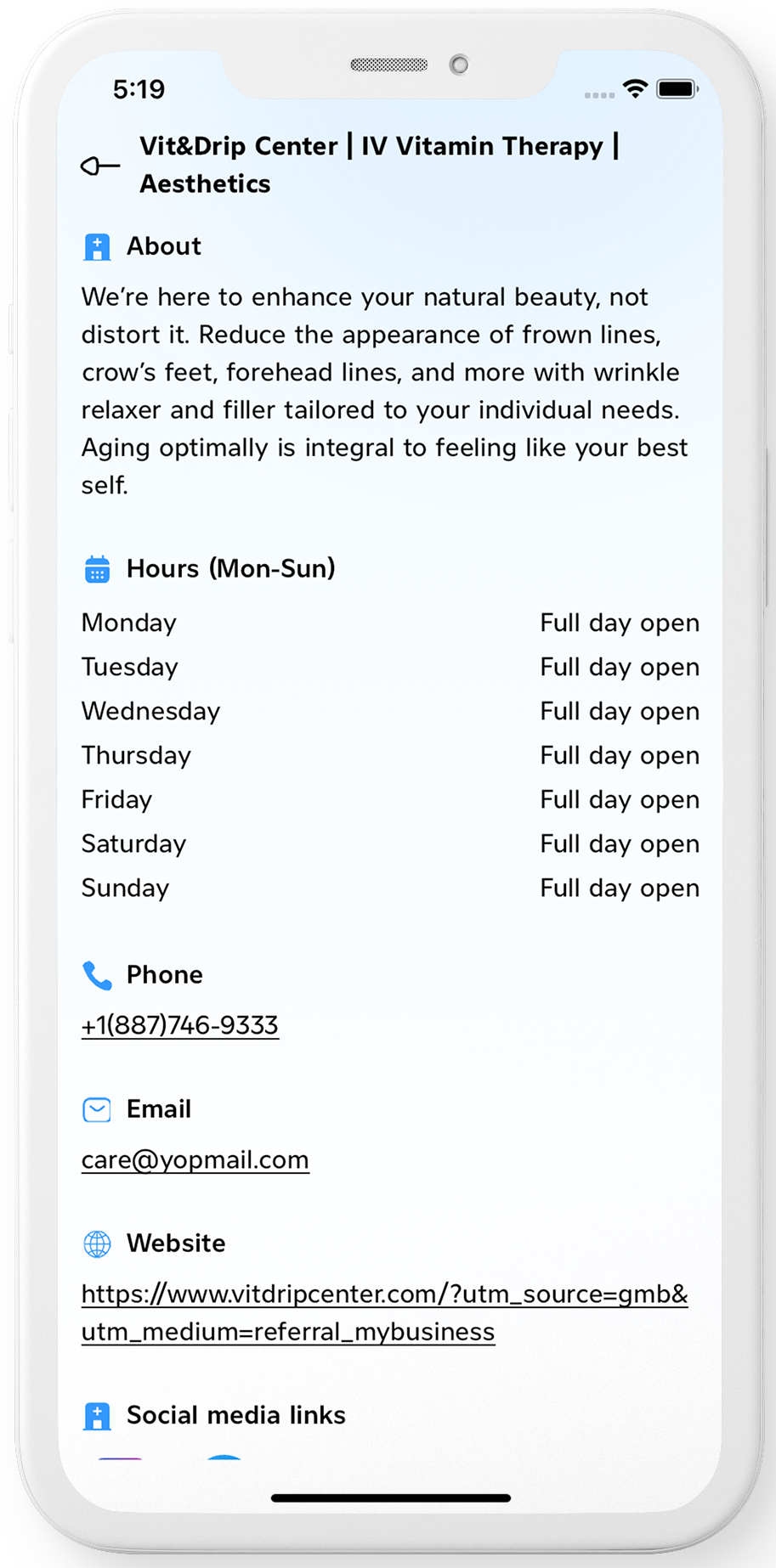The width and height of the screenshot is (776, 1568).
Task: Tap the Vit&Drip Center page title
Action: 379,165
